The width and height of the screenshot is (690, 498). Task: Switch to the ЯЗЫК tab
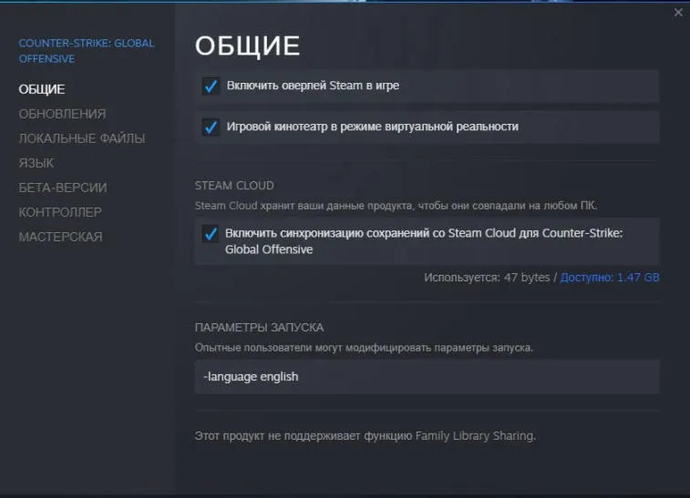(x=36, y=163)
